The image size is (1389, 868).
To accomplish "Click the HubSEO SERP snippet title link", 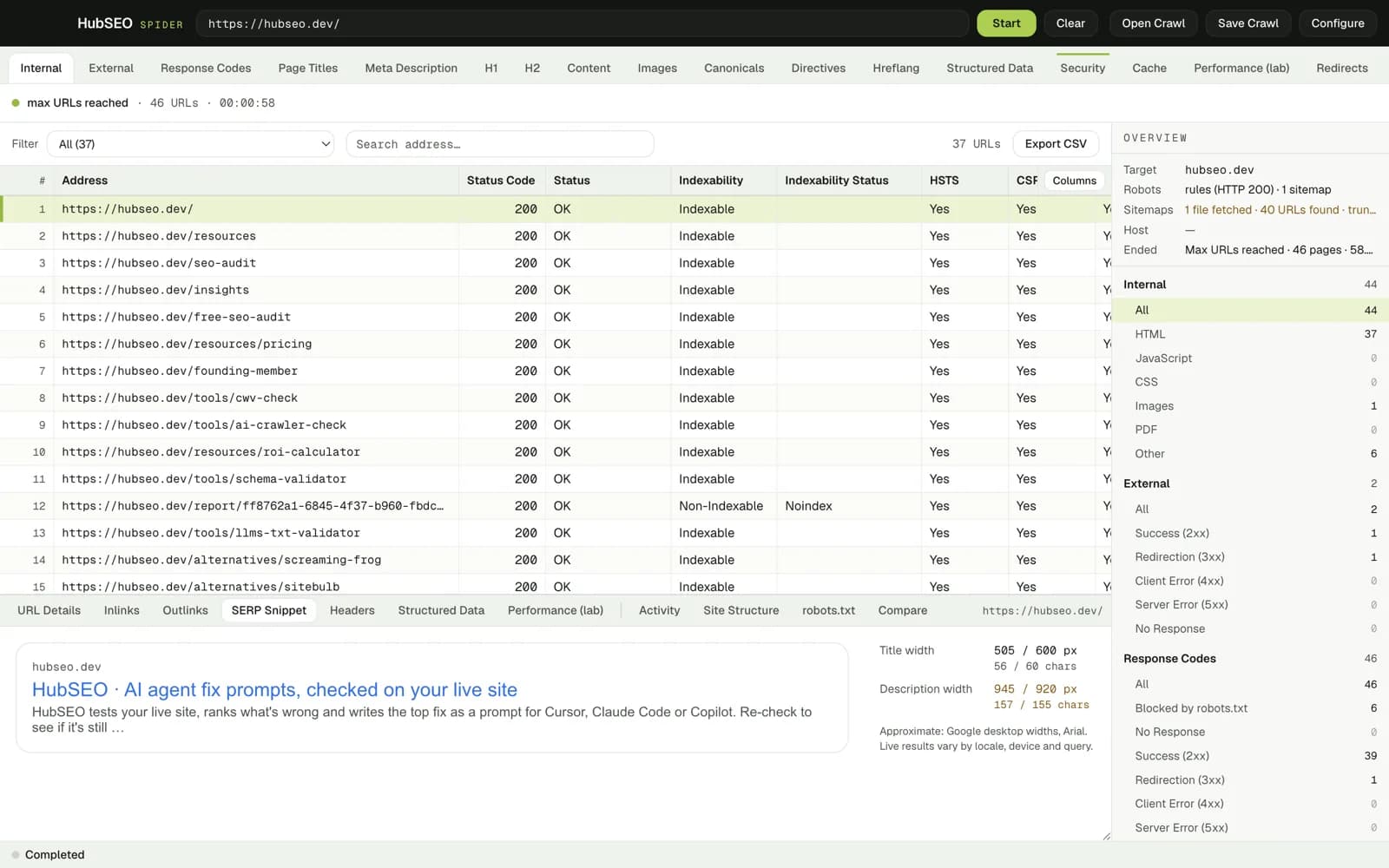I will click(x=274, y=689).
